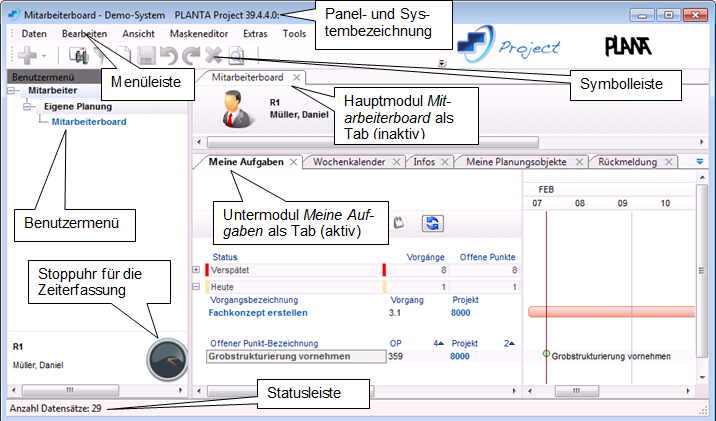Screen dimensions: 716x421
Task: Close the Meine Planungsobjekte tab
Action: click(x=579, y=162)
